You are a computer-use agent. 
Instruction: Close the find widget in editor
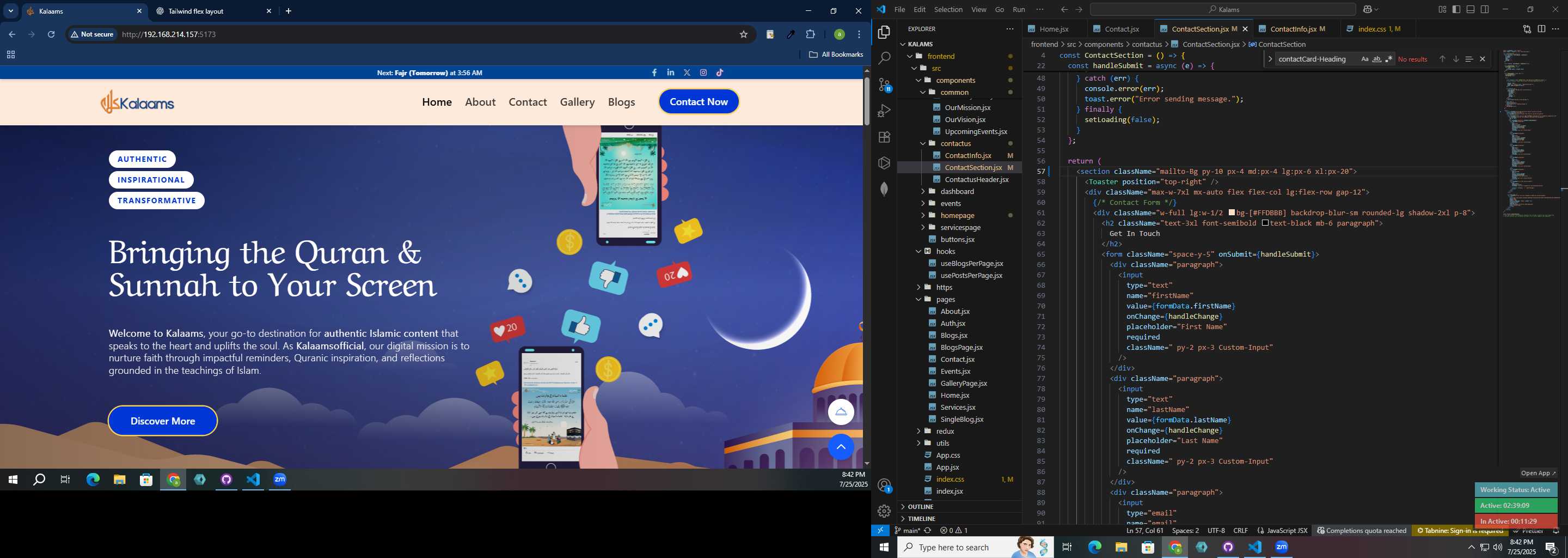(x=1483, y=59)
